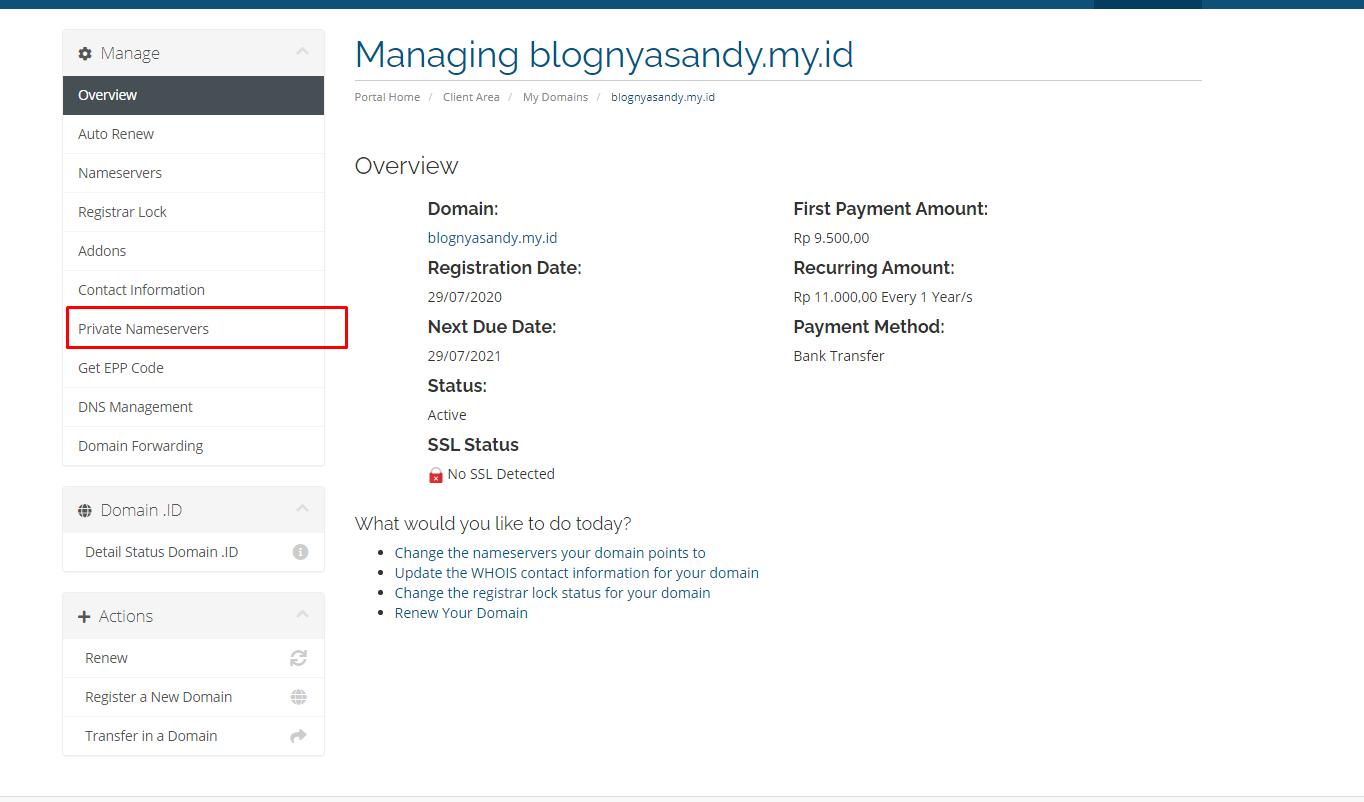Click the info icon on Detail Status Domain .ID
The height and width of the screenshot is (802, 1364).
pos(300,552)
